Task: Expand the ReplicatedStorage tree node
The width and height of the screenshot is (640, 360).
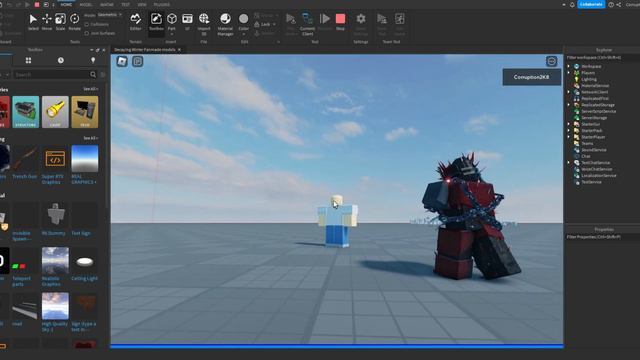Action: click(569, 105)
